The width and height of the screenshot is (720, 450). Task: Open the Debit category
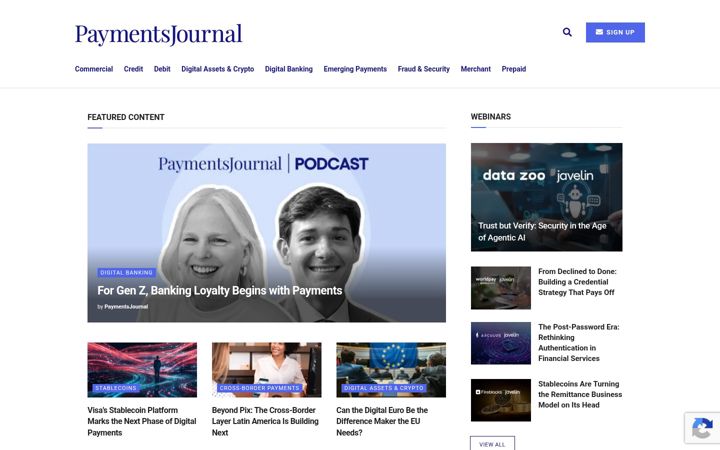pos(162,69)
